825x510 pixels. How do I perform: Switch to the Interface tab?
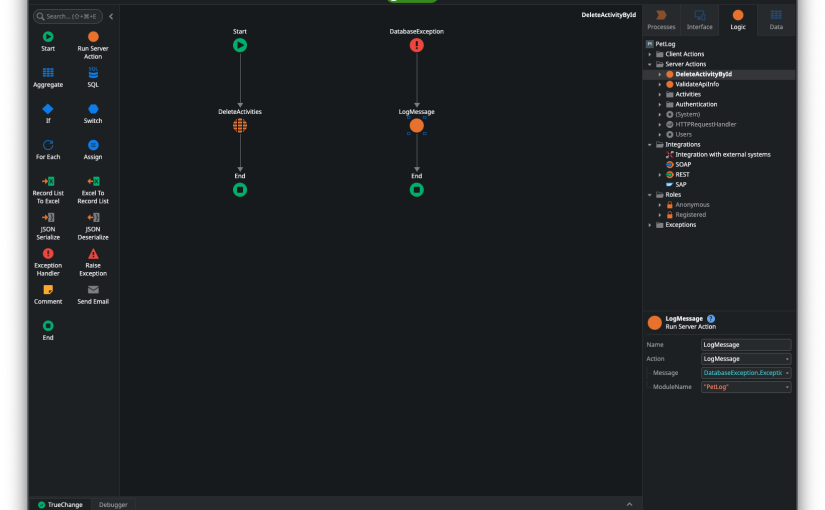(699, 20)
